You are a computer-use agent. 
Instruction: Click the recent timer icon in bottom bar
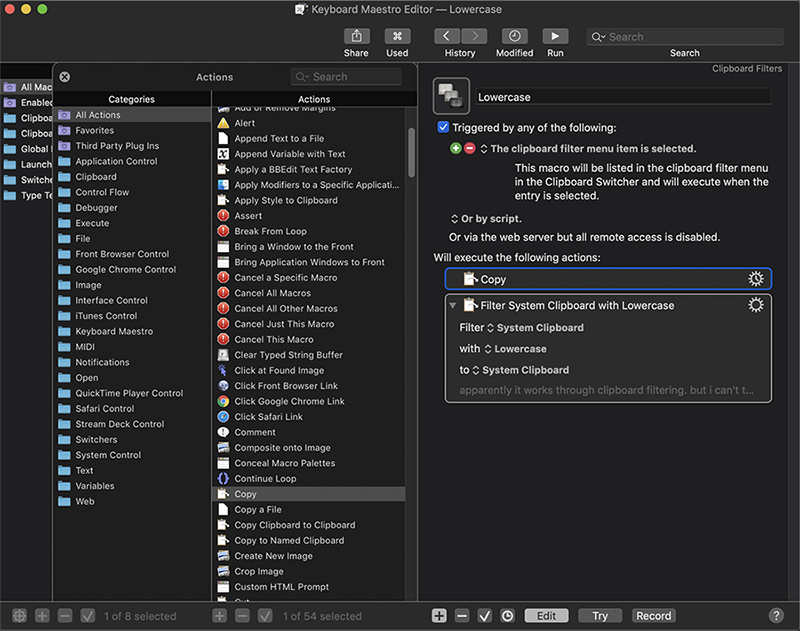click(x=508, y=616)
